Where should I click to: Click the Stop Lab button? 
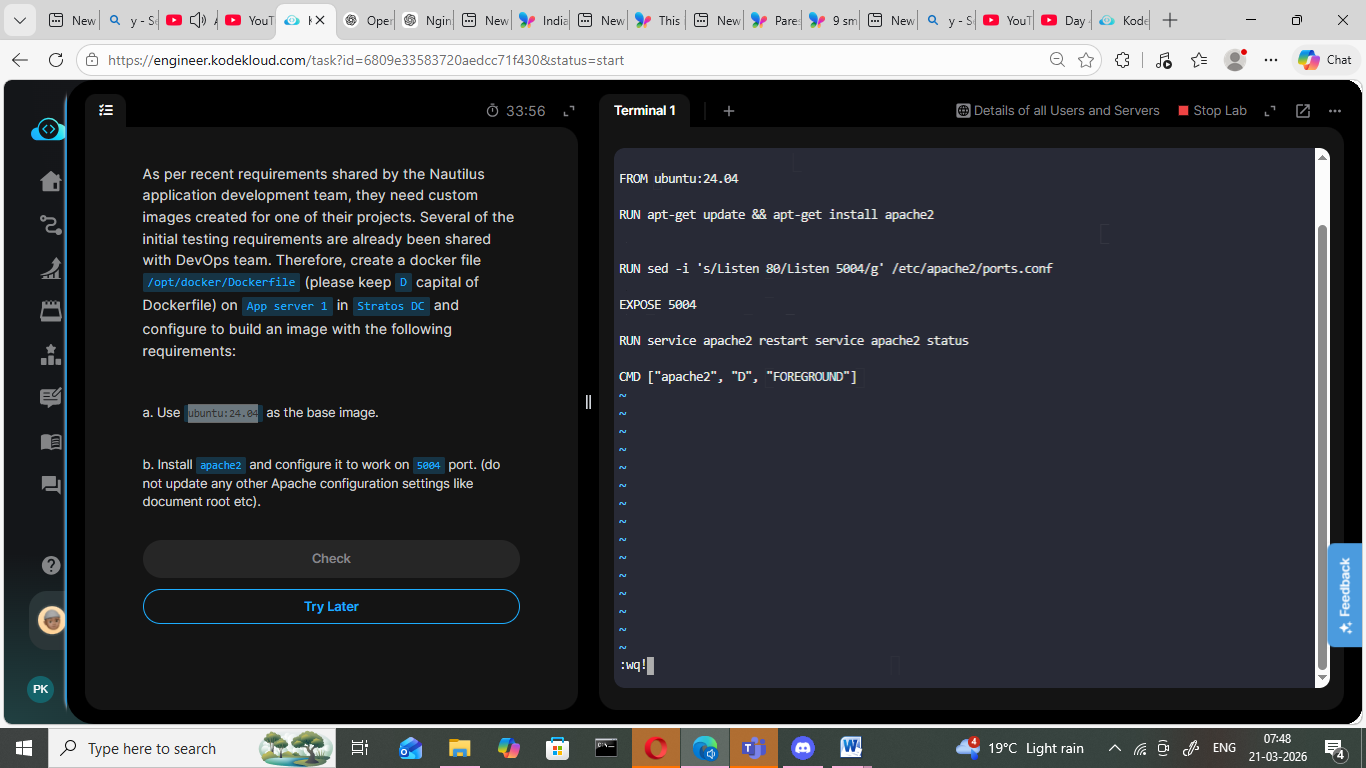point(1213,111)
